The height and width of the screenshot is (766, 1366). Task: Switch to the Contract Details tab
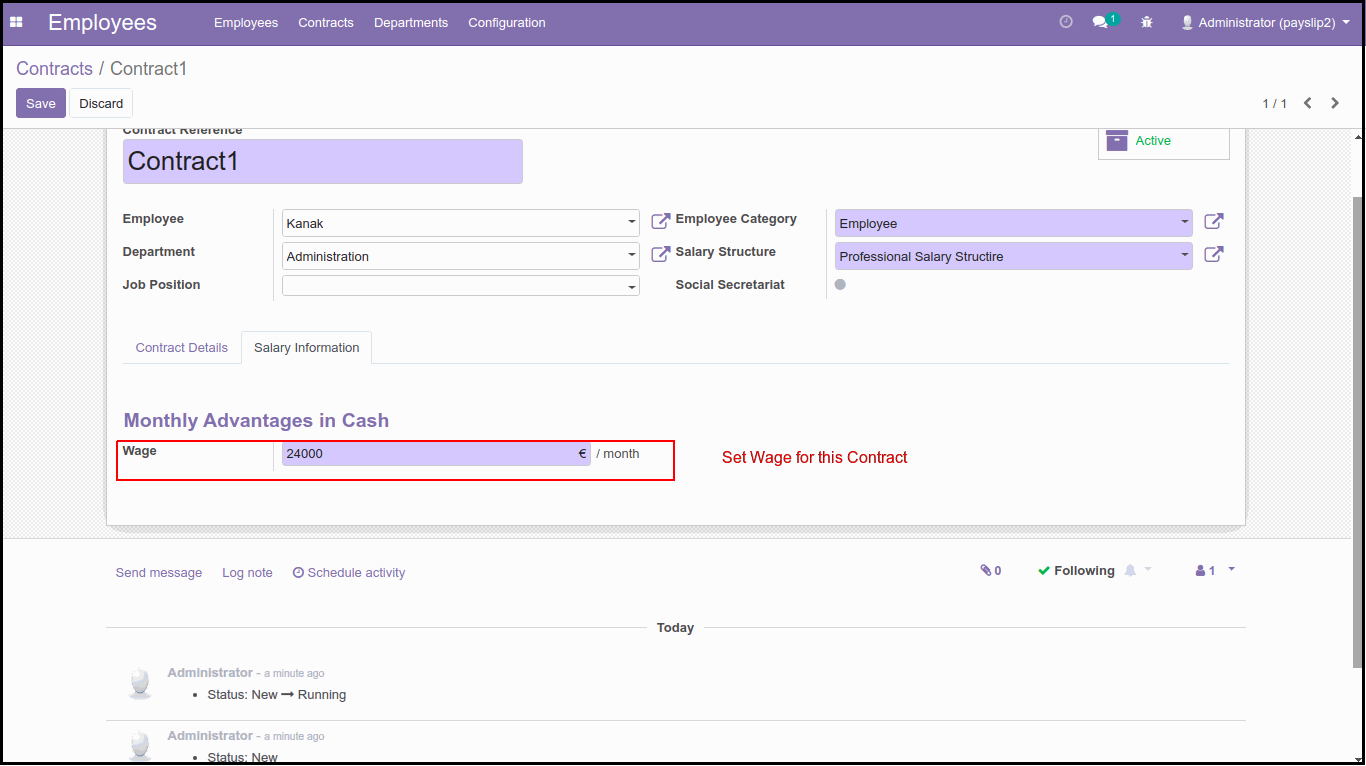click(182, 347)
